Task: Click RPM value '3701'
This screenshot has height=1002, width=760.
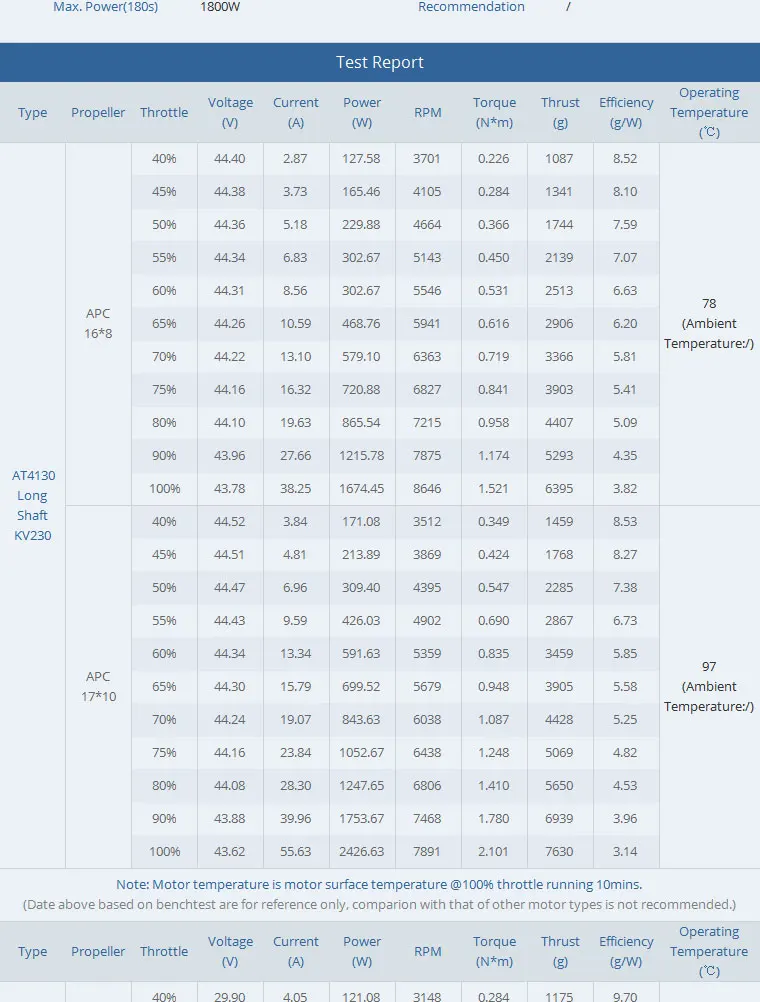Action: click(427, 158)
